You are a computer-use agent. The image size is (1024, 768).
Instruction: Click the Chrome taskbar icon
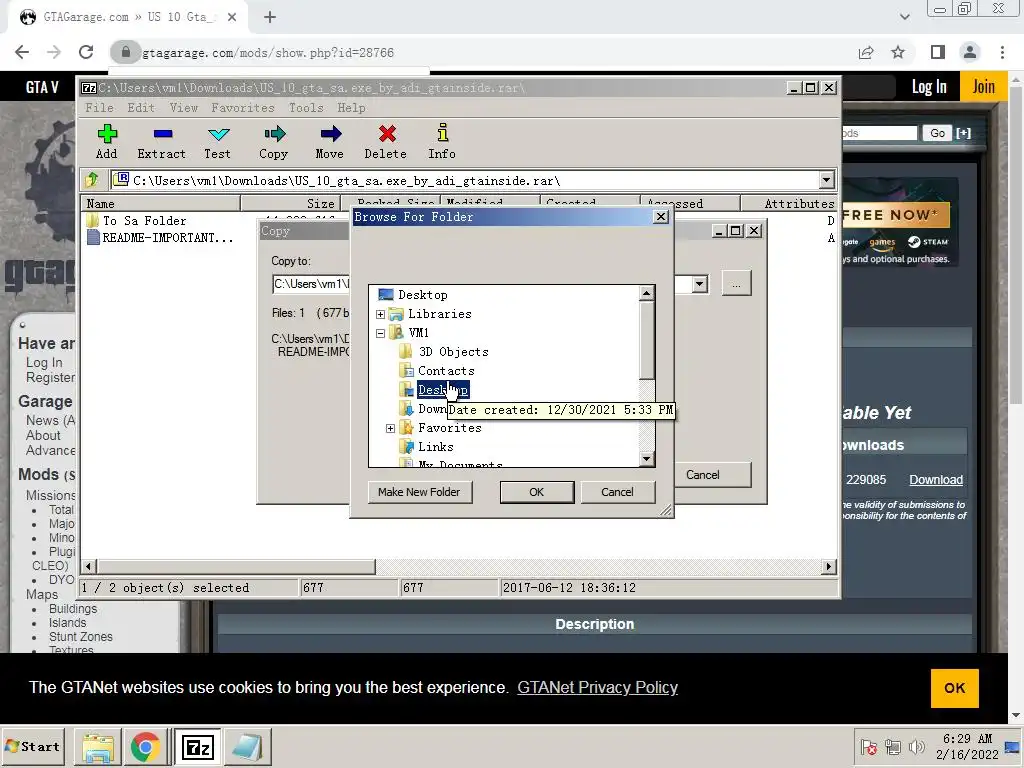[146, 746]
